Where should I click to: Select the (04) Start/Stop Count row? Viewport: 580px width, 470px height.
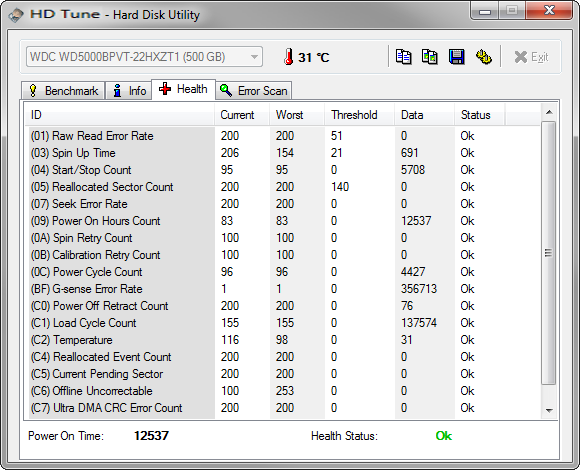point(283,170)
